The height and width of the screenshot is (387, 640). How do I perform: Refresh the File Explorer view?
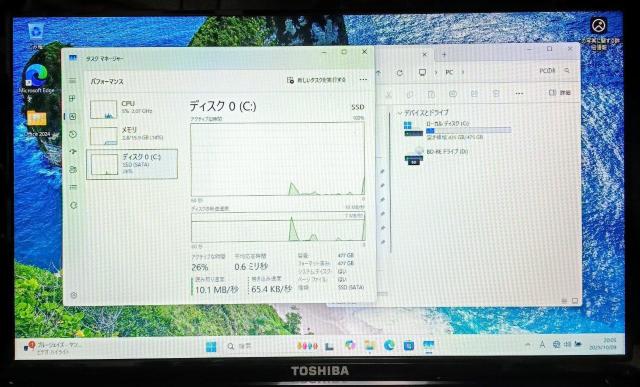click(400, 73)
